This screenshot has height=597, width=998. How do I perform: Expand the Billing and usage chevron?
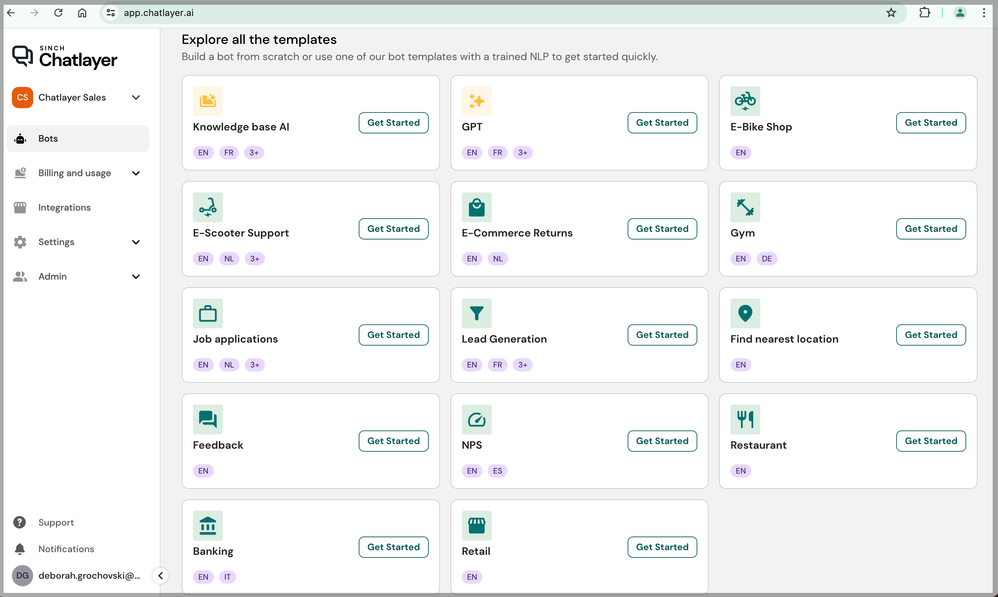(x=136, y=173)
